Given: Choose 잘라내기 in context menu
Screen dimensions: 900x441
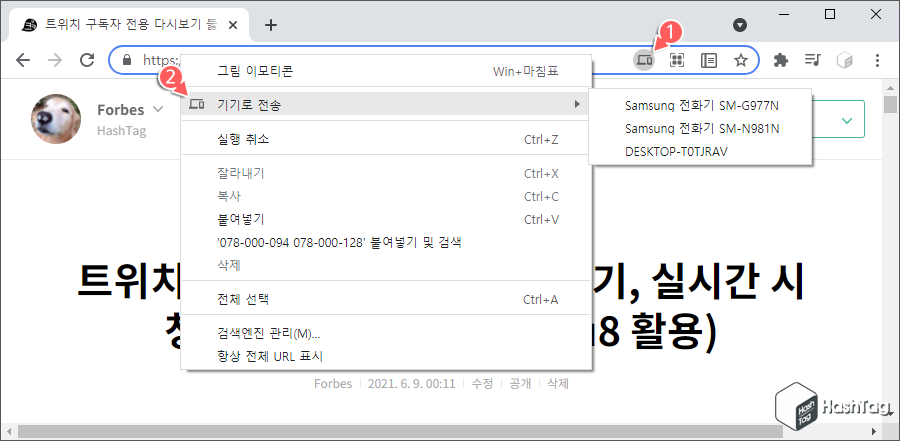Looking at the screenshot, I should (x=386, y=173).
